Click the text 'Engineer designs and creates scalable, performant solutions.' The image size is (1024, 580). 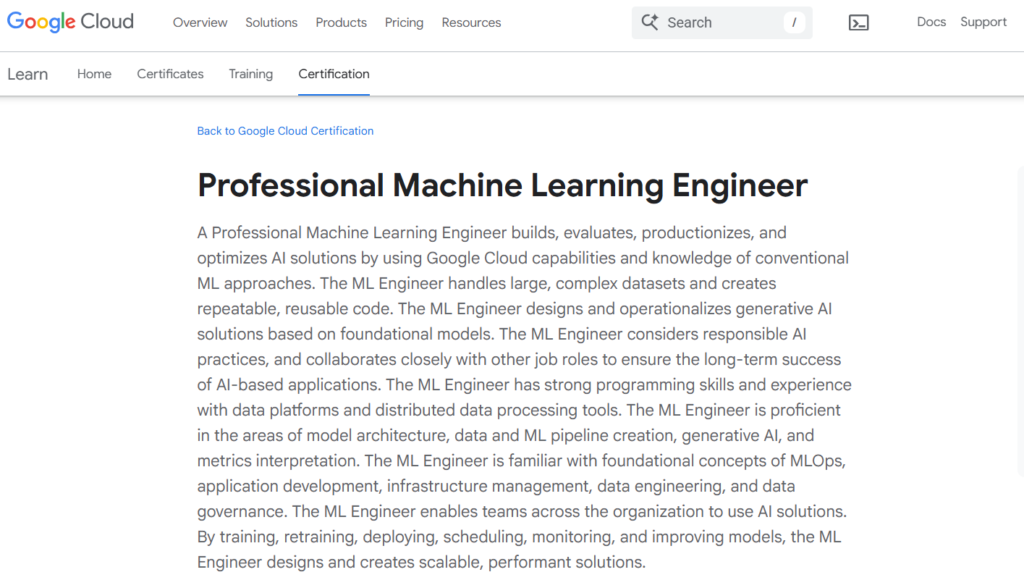[421, 562]
